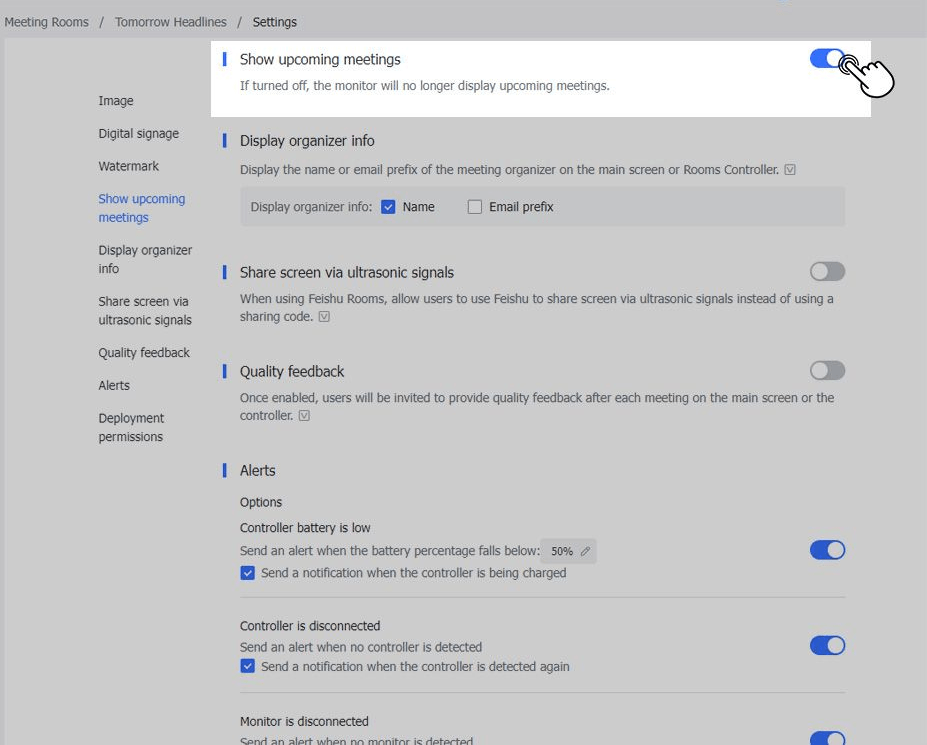Open Deployment permissions settings
The image size is (927, 745).
coord(131,427)
